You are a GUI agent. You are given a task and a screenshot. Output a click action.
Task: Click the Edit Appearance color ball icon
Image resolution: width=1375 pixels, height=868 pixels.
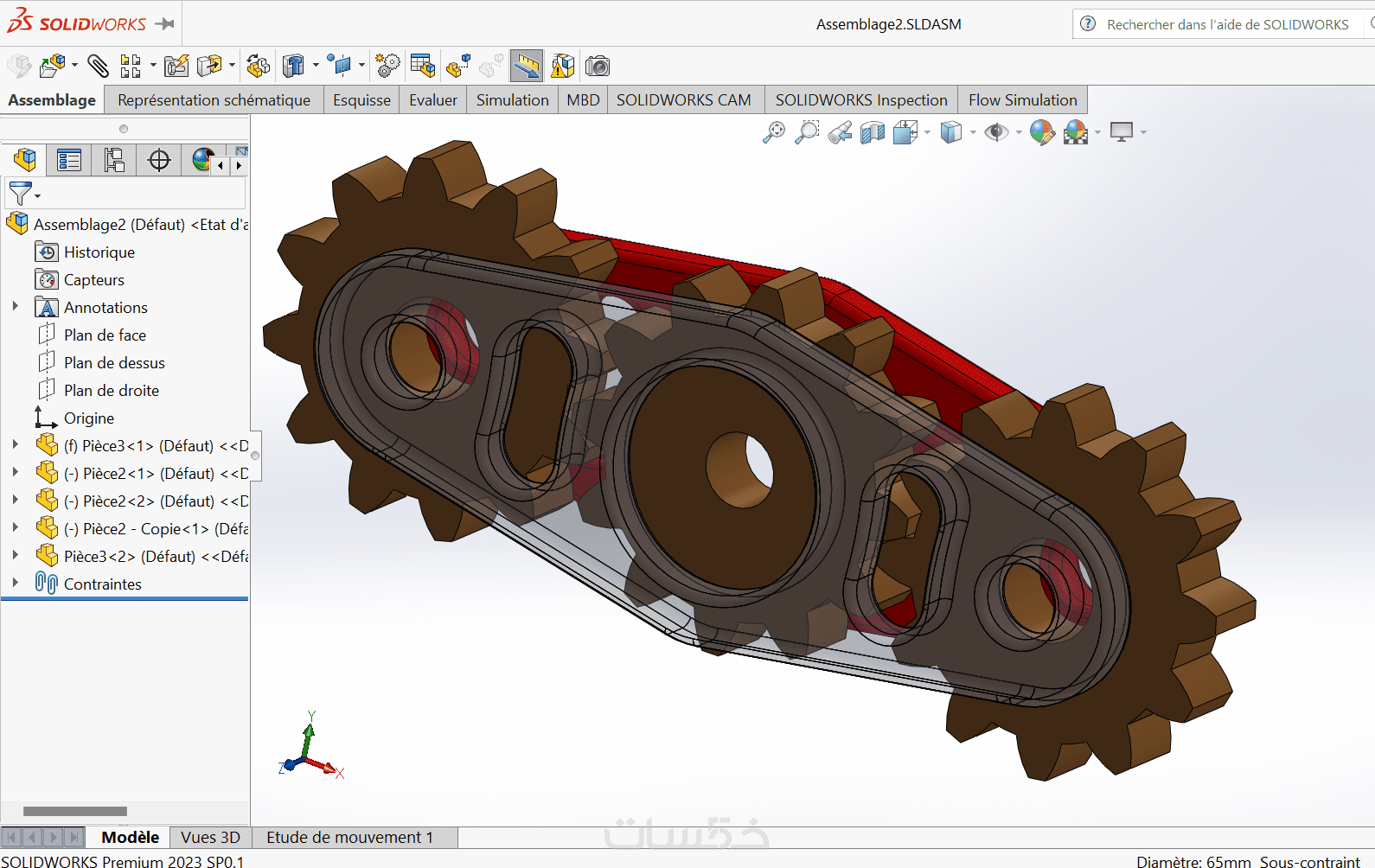(x=1041, y=132)
